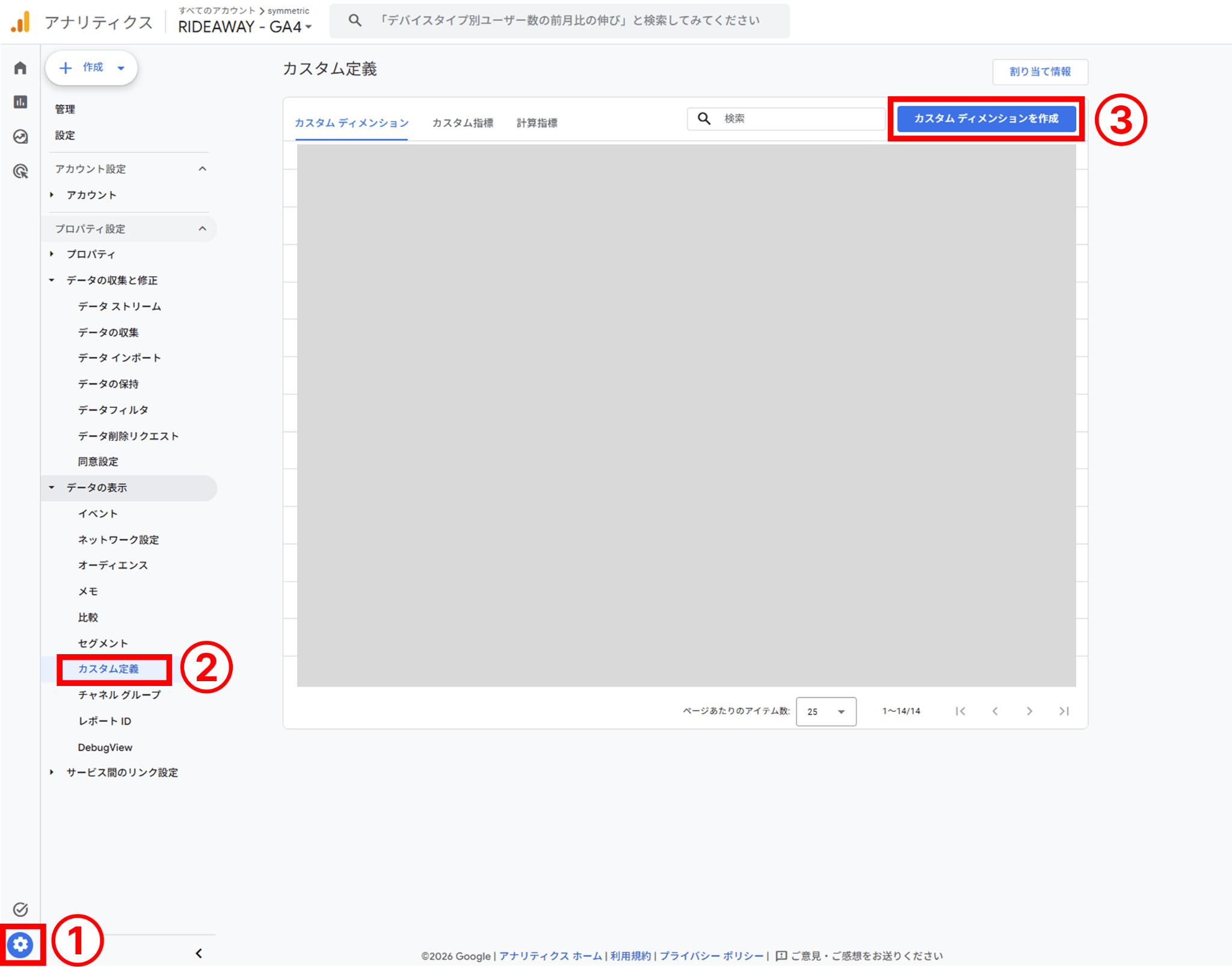The image size is (1232, 967).
Task: Expand the アカウント tree item
Action: coord(52,195)
